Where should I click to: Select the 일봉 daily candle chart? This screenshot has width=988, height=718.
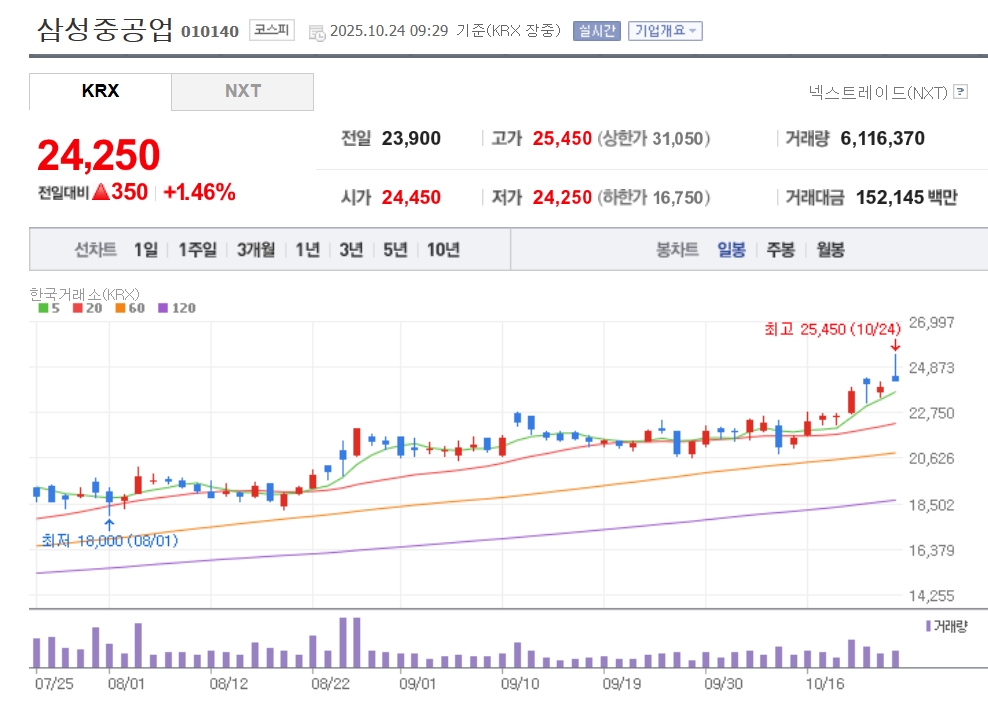pos(731,250)
